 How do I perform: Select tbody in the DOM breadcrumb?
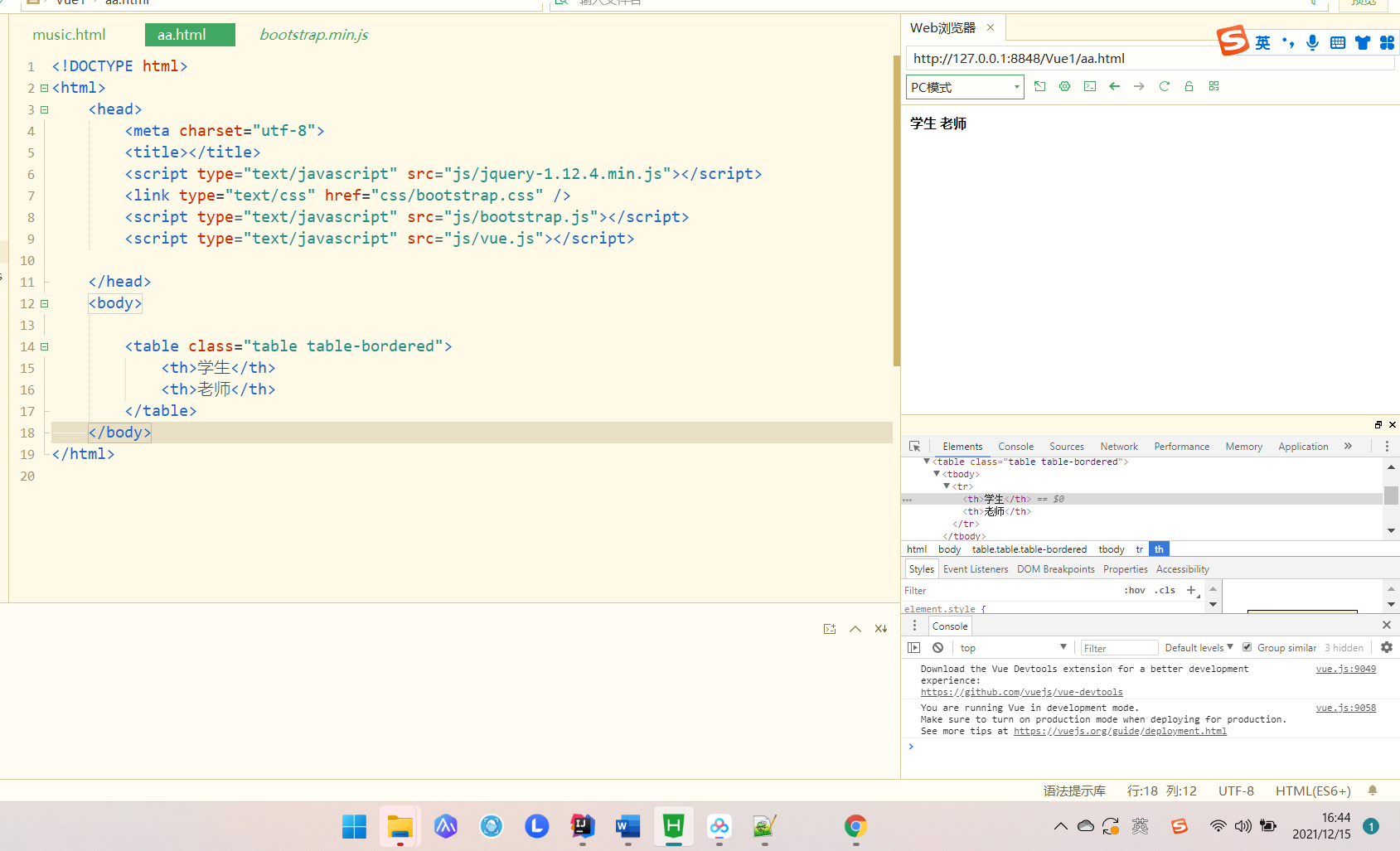point(1112,549)
